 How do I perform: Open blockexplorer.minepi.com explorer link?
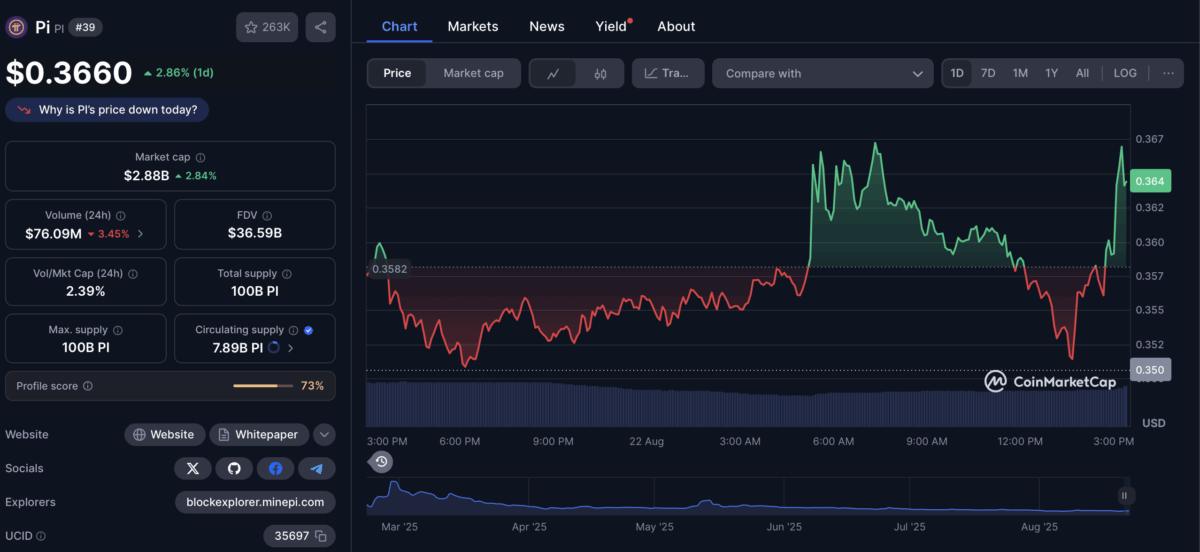[x=255, y=502]
